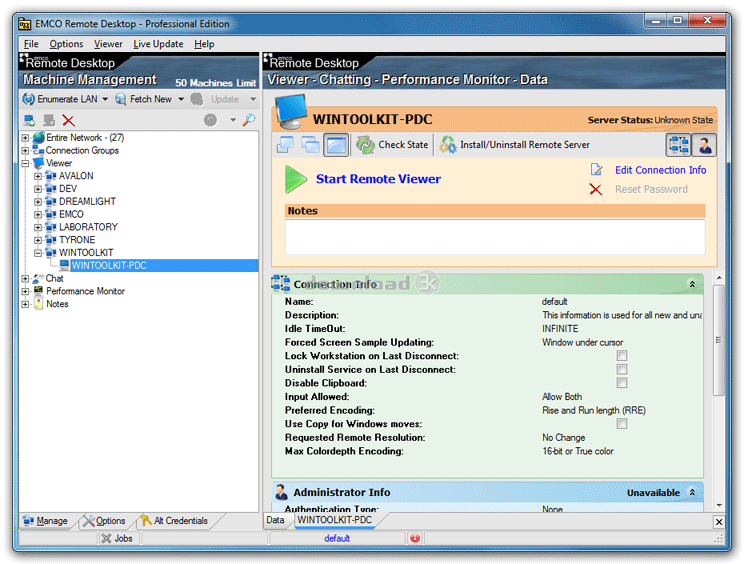744x564 pixels.
Task: Toggle Uninstall Service on Last Disconnect checkbox
Action: tap(622, 369)
